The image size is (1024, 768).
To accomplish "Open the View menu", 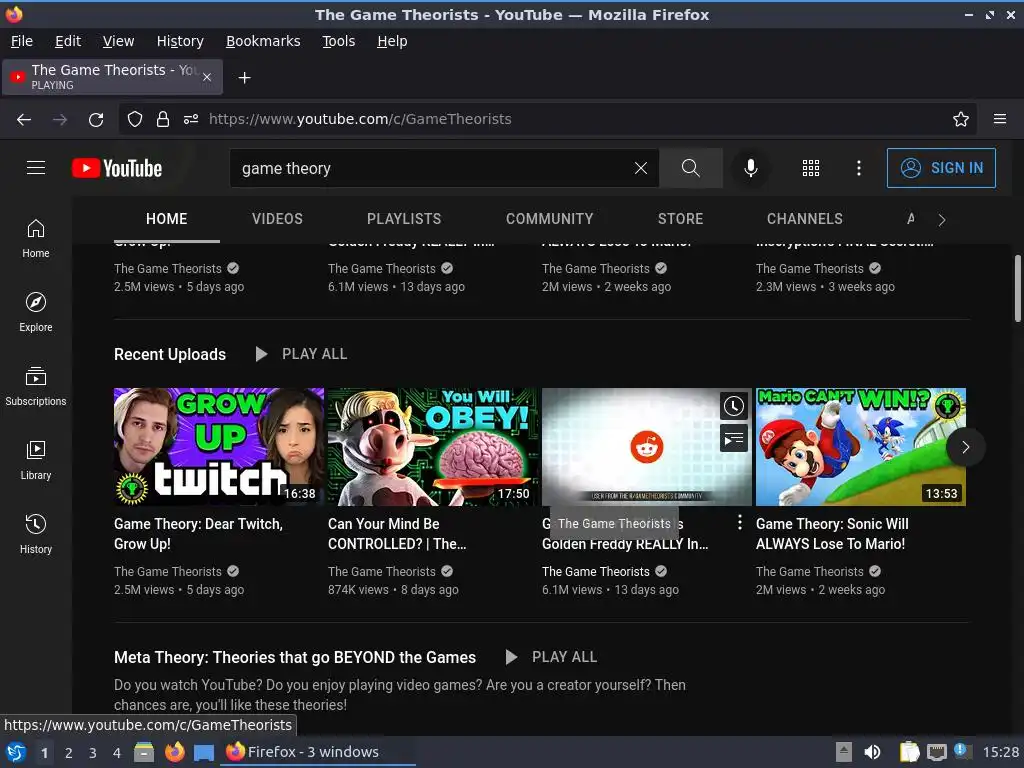I will click(118, 41).
